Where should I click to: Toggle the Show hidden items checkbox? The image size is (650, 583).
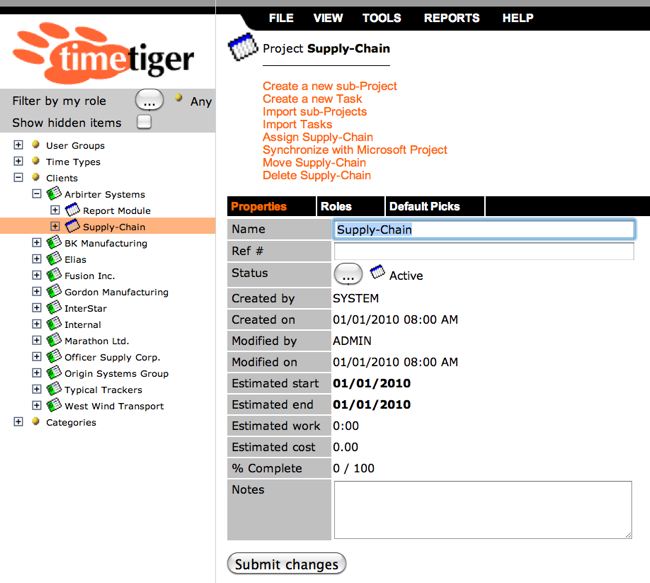144,122
